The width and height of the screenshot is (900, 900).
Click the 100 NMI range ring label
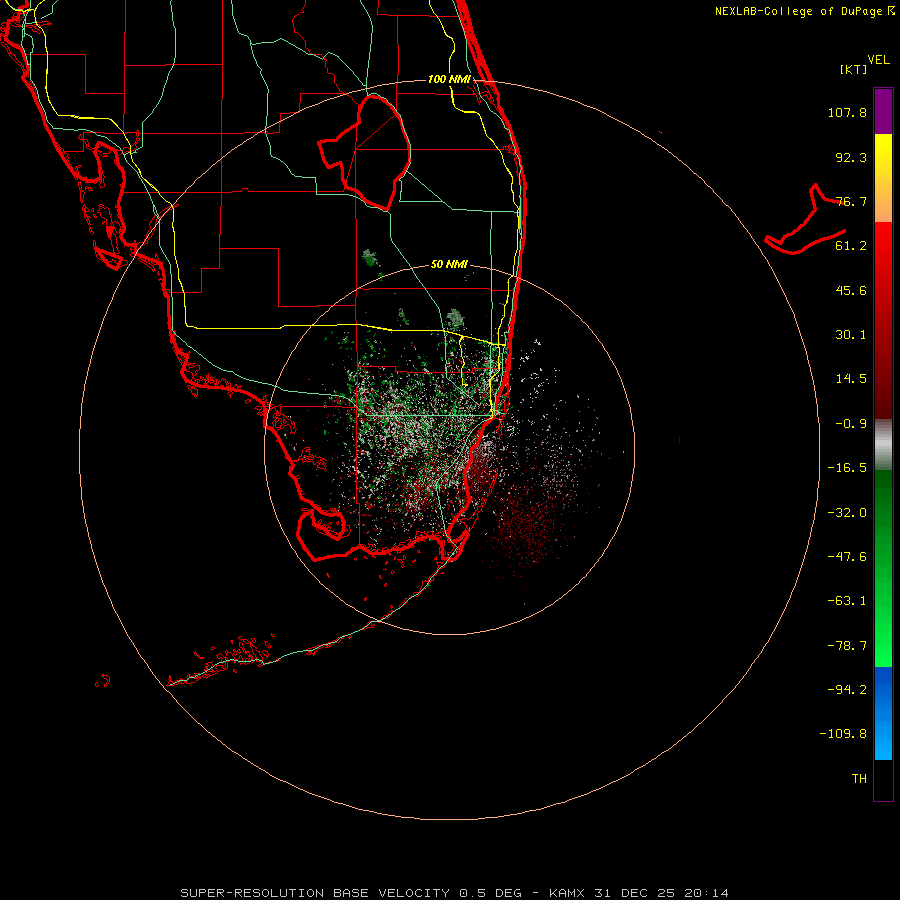coord(449,79)
